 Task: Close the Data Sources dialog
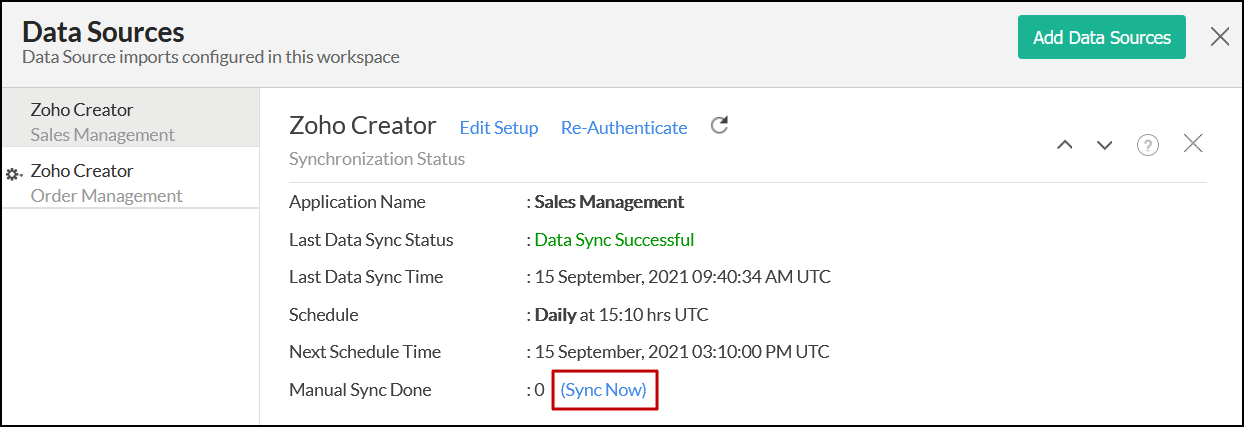coord(1220,38)
